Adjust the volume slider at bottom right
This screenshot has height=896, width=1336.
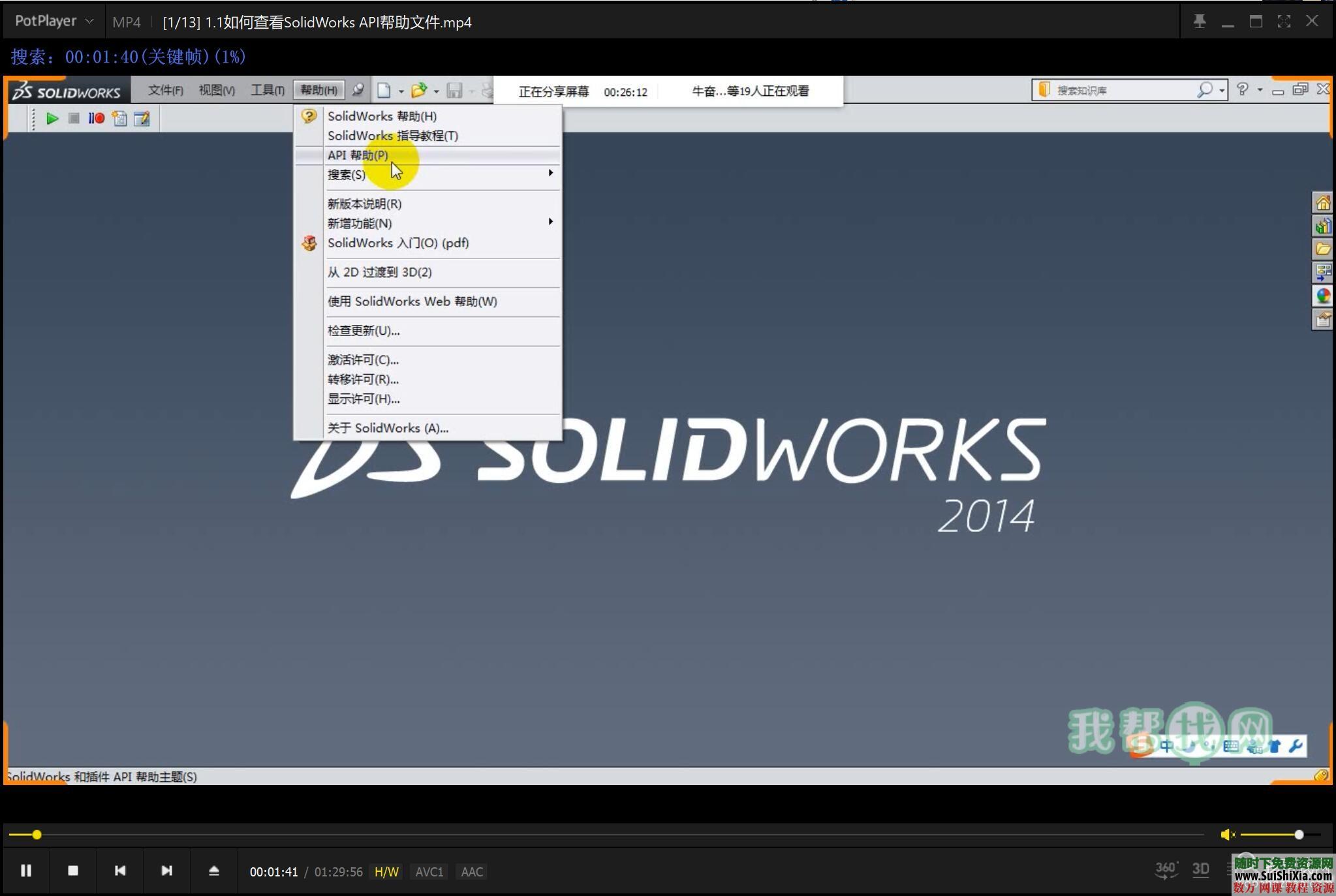1298,834
